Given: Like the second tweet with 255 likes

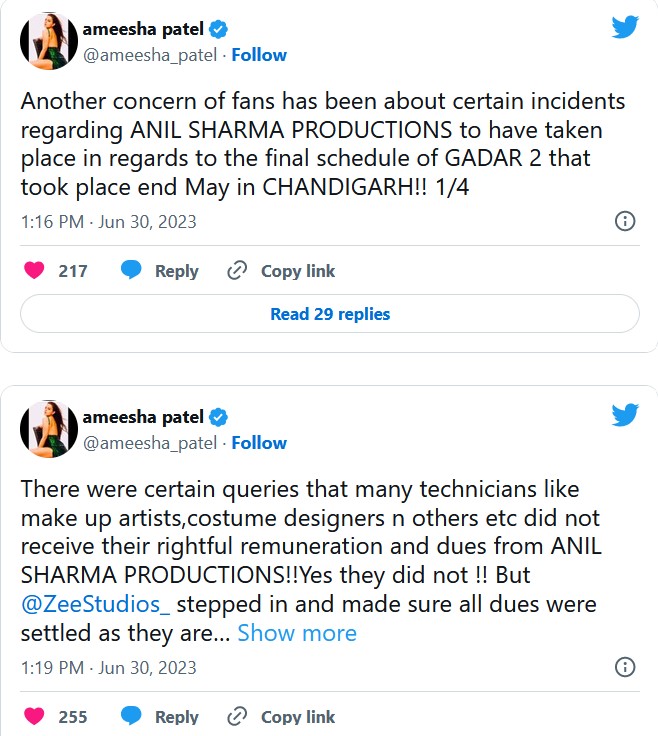Looking at the screenshot, I should pos(34,717).
